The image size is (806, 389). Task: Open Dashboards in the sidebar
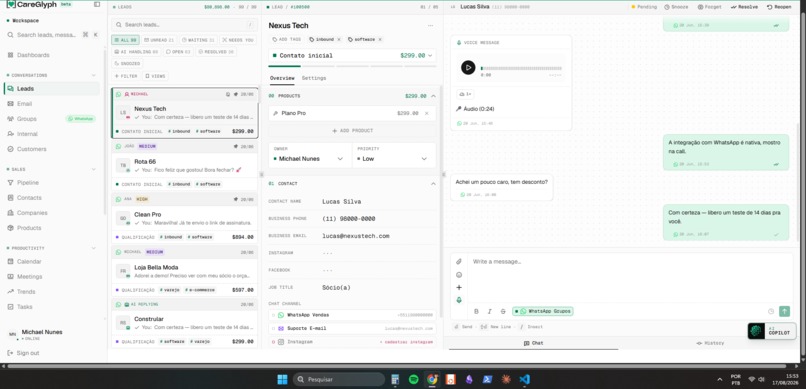point(33,55)
